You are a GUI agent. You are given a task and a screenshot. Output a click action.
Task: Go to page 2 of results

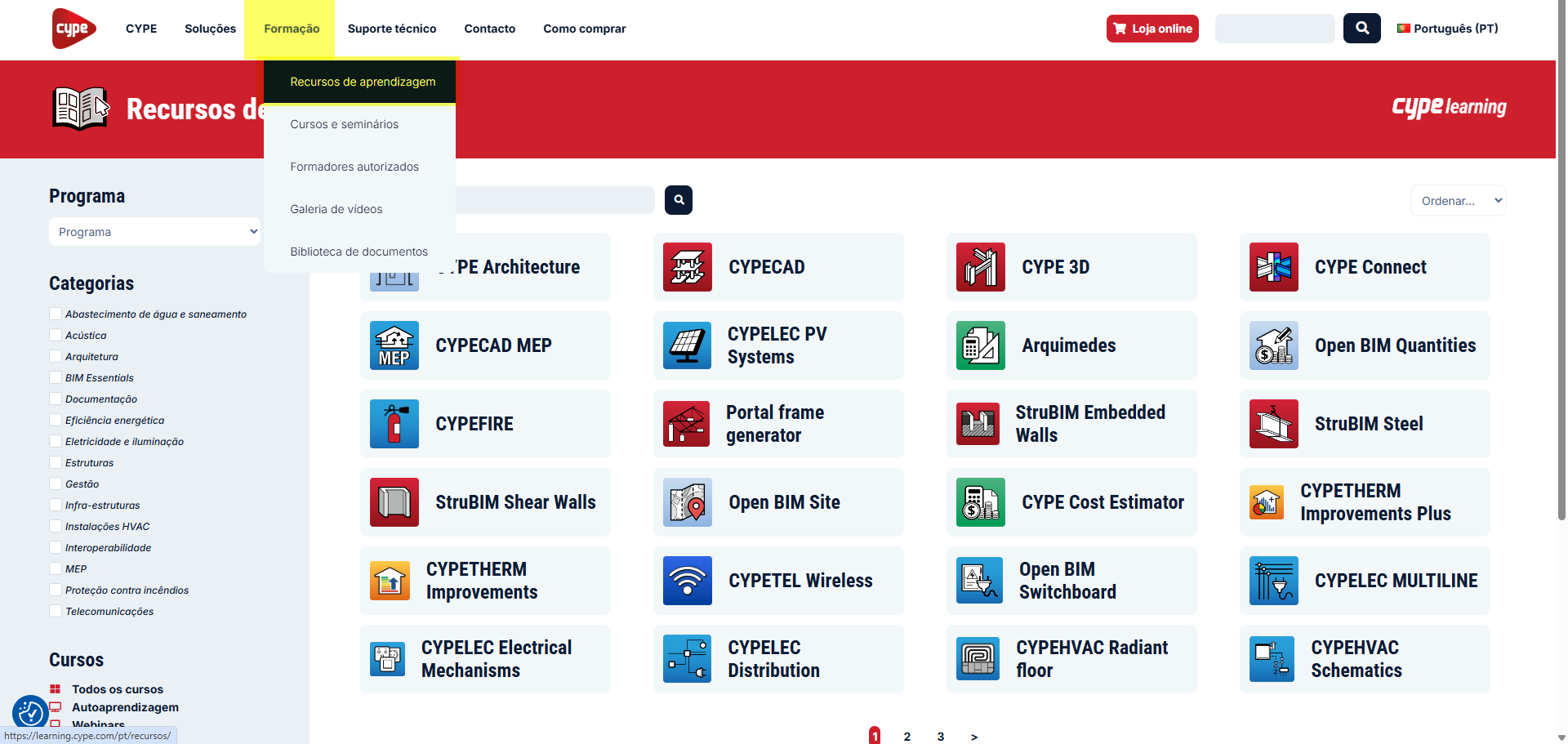tap(906, 736)
